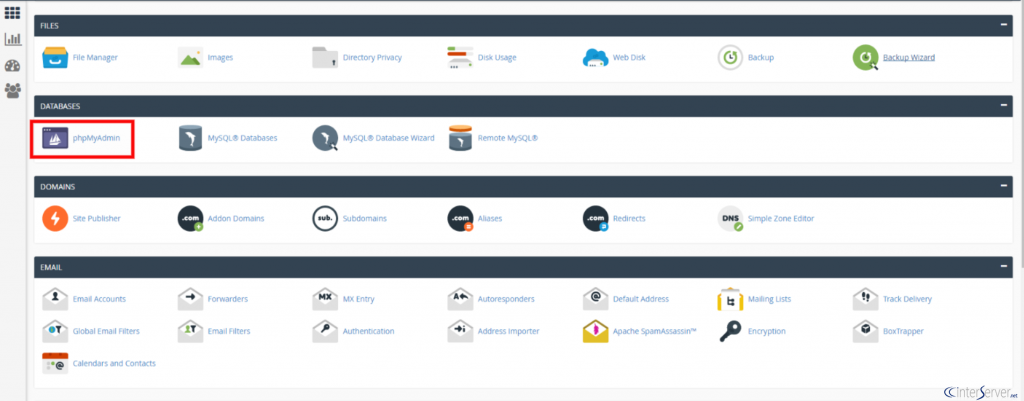
Task: Open the Web Disk cloud icon
Action: (x=596, y=57)
